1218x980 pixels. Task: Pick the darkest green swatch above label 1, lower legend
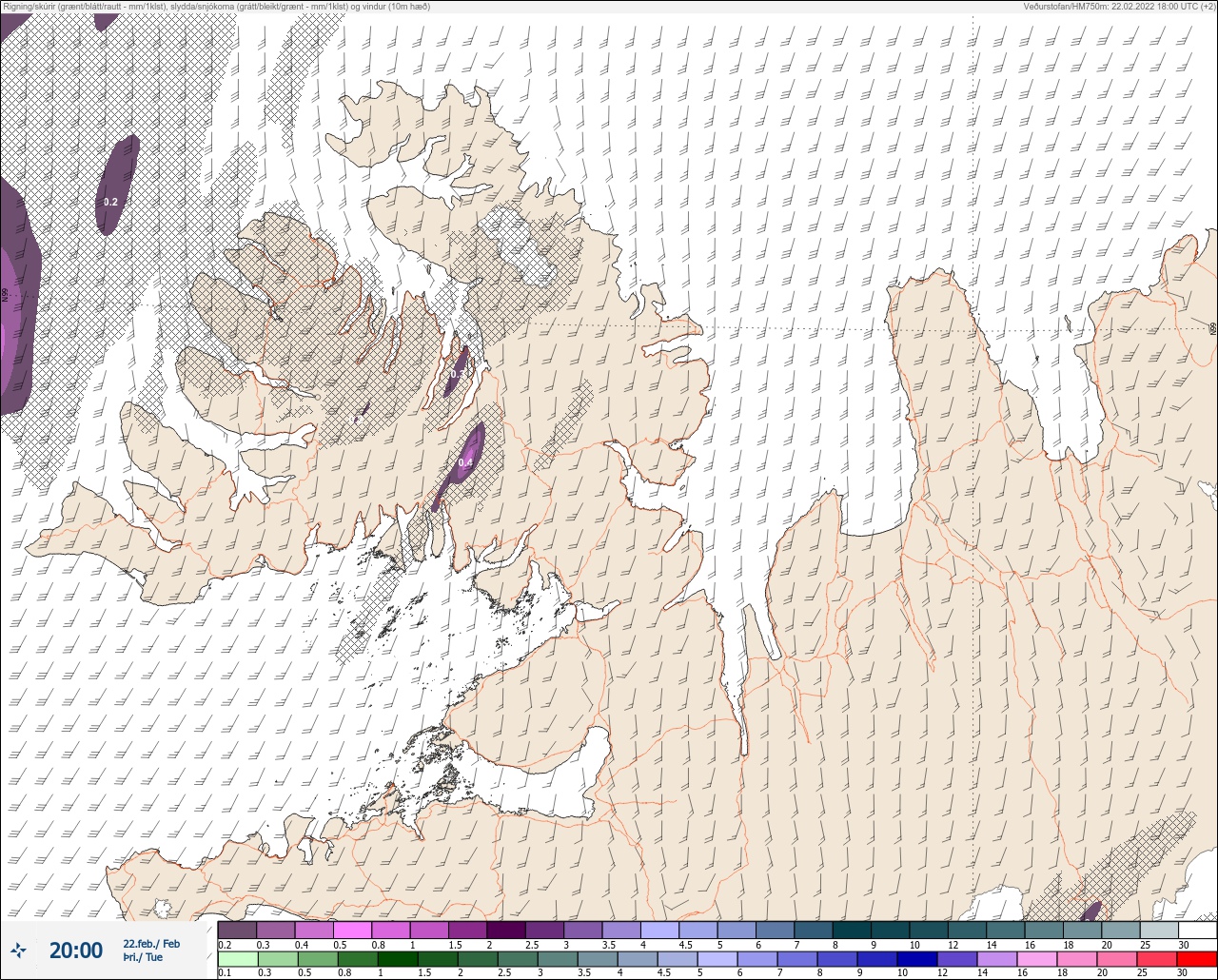point(397,959)
